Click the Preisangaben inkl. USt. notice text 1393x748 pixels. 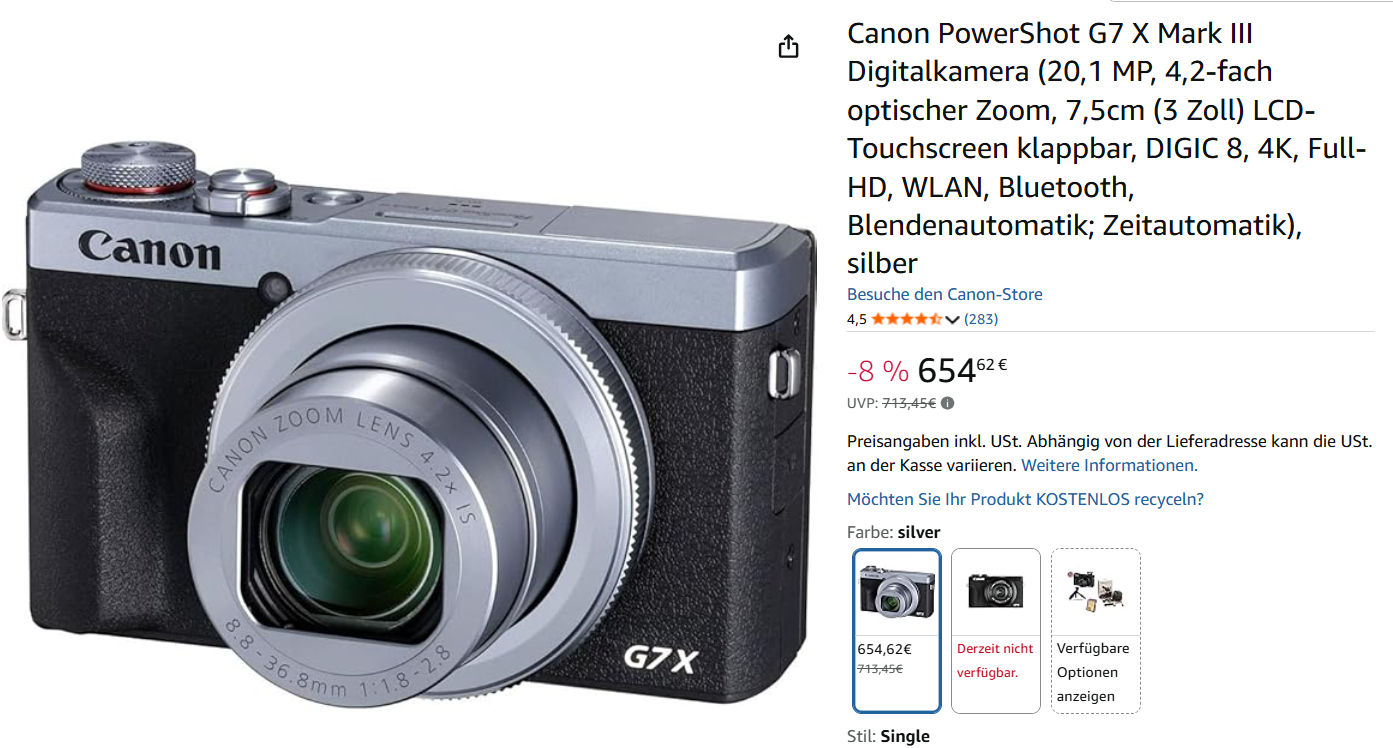point(1109,453)
